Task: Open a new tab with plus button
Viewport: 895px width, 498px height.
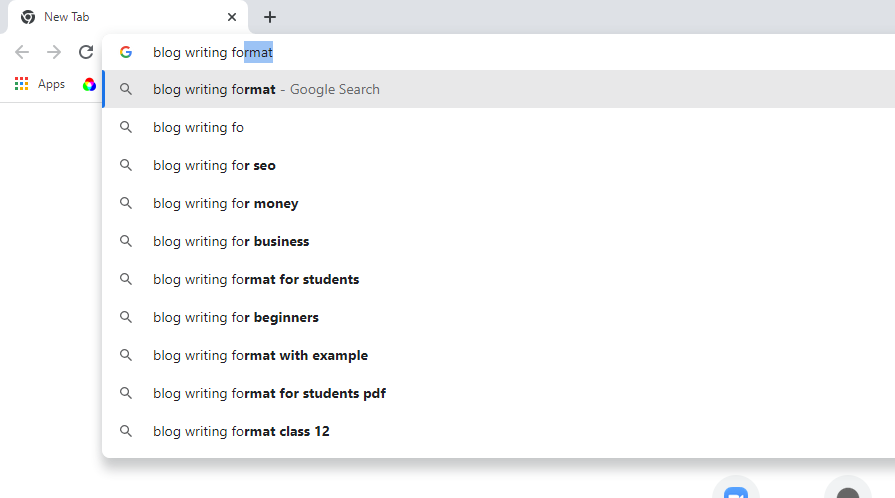Action: [x=270, y=17]
